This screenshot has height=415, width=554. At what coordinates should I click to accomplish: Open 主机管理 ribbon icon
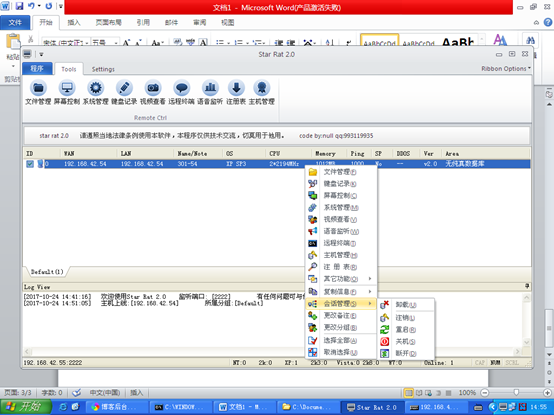(x=262, y=93)
